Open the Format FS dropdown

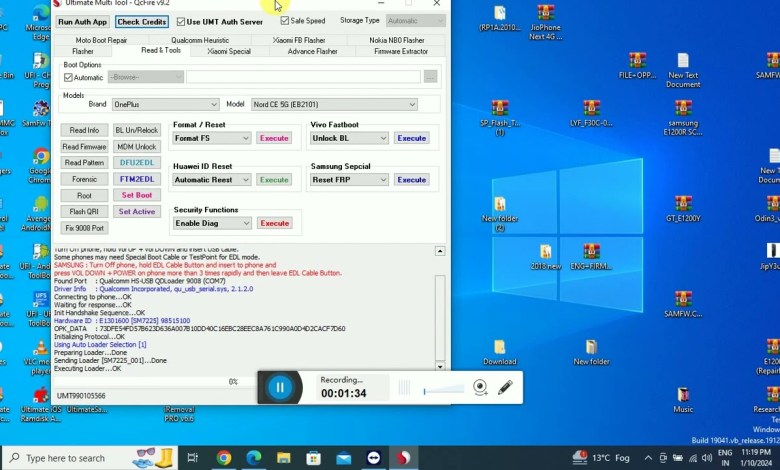(211, 138)
